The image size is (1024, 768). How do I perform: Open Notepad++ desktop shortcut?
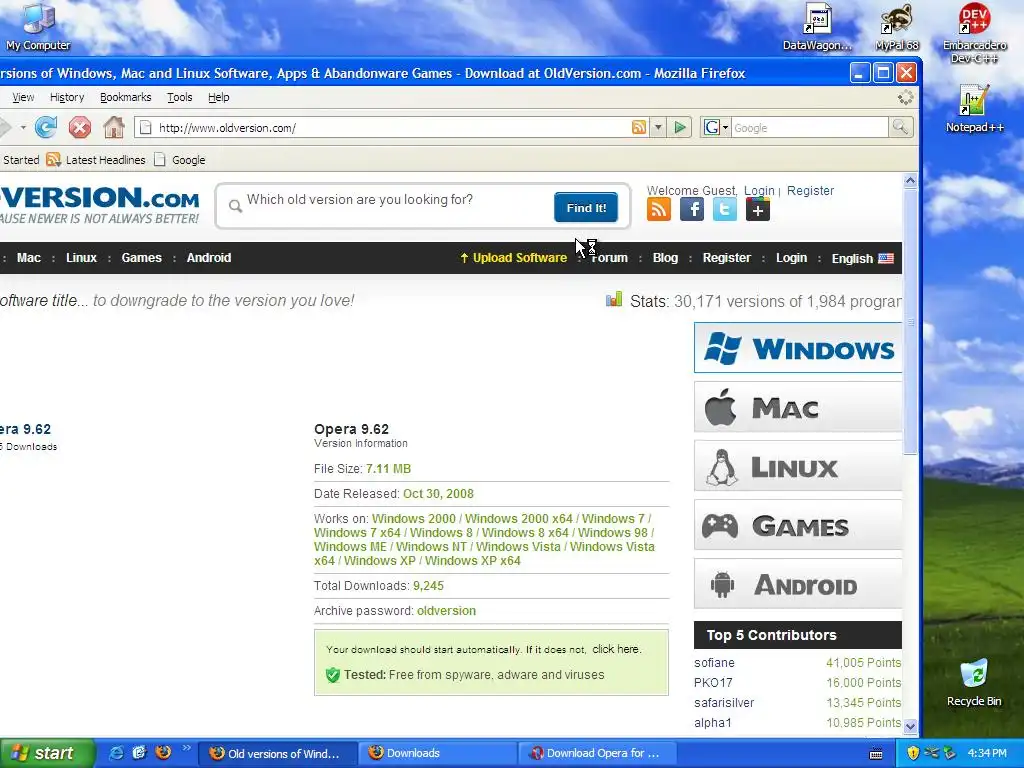click(974, 108)
